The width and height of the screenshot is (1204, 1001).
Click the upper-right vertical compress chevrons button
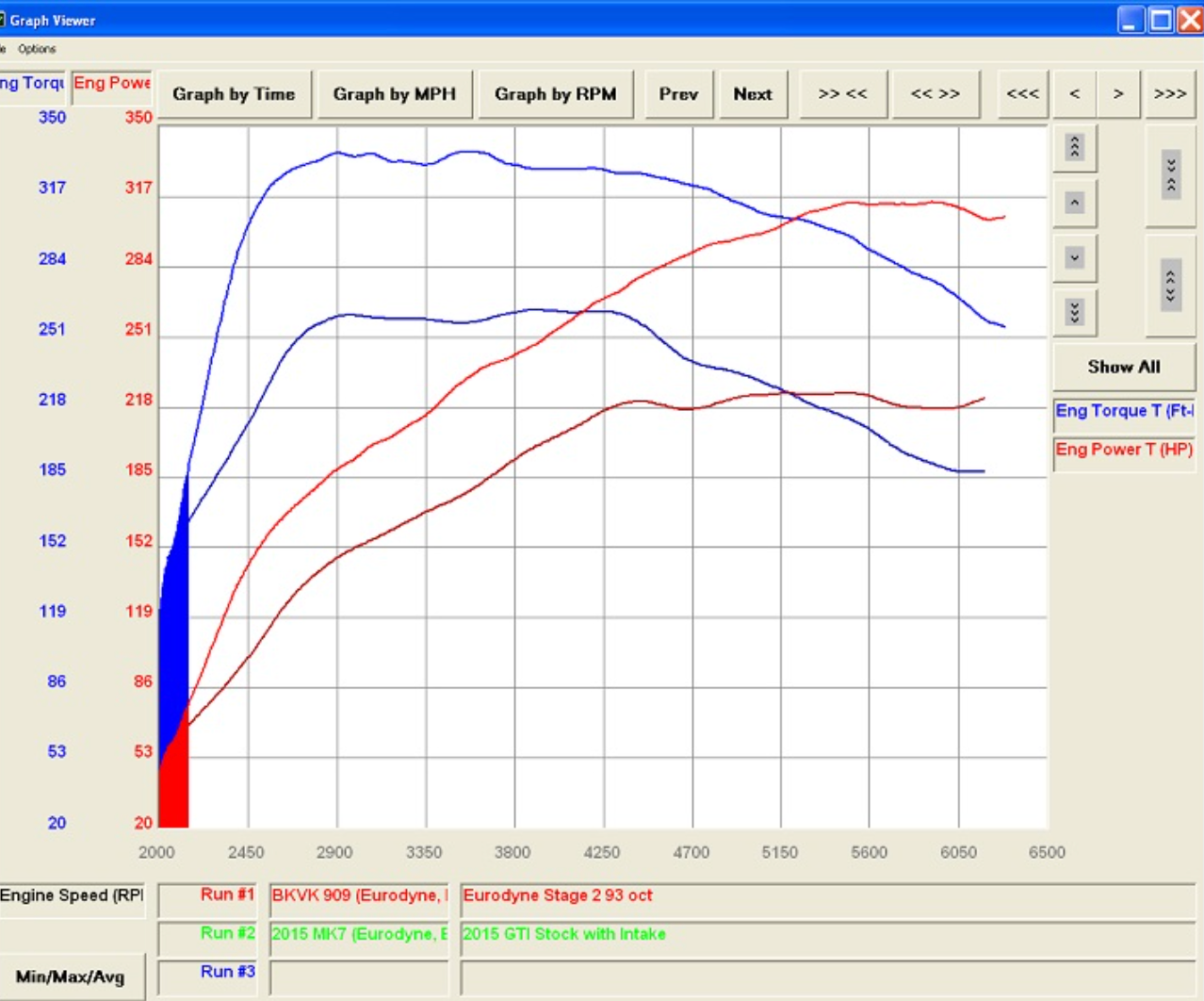[1170, 175]
